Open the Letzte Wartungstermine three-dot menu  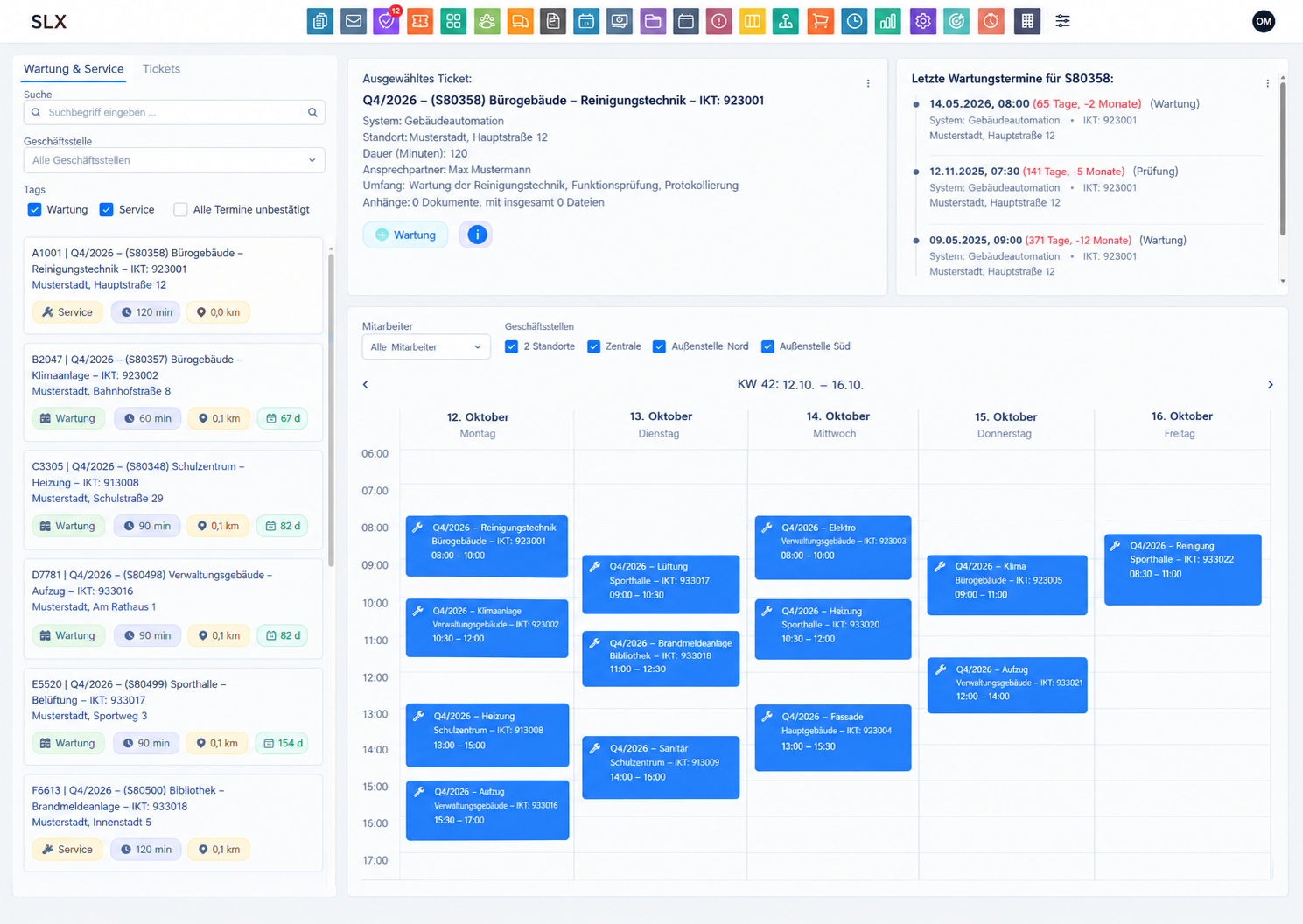[1267, 83]
